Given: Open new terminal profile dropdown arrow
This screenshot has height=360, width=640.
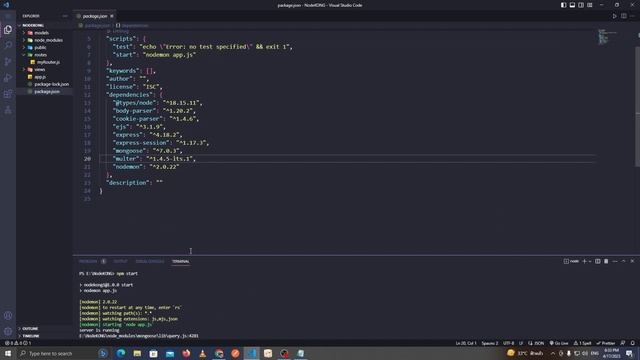Looking at the screenshot, I should point(590,261).
